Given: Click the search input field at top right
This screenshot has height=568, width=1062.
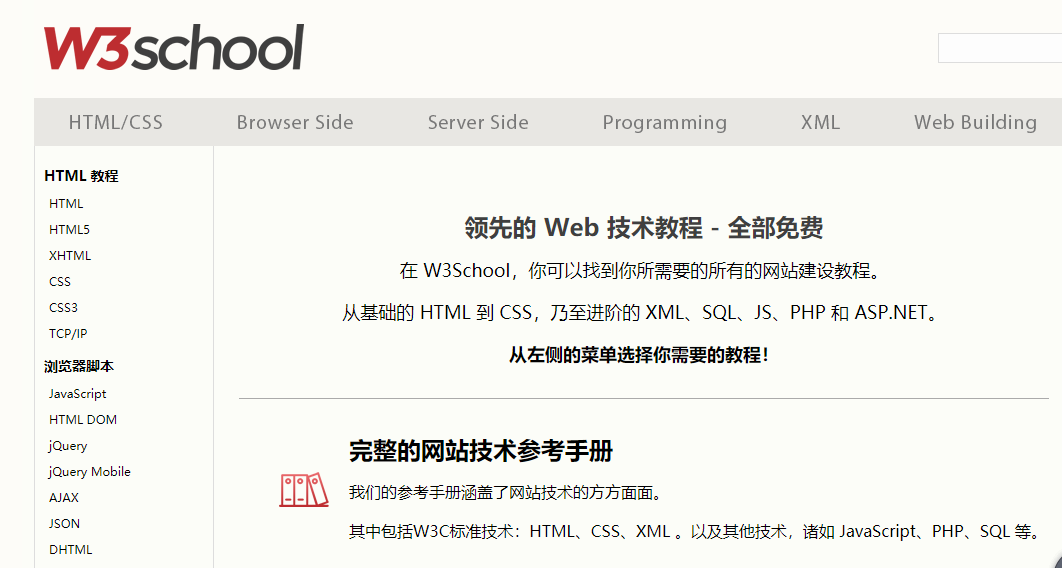Looking at the screenshot, I should 1000,48.
